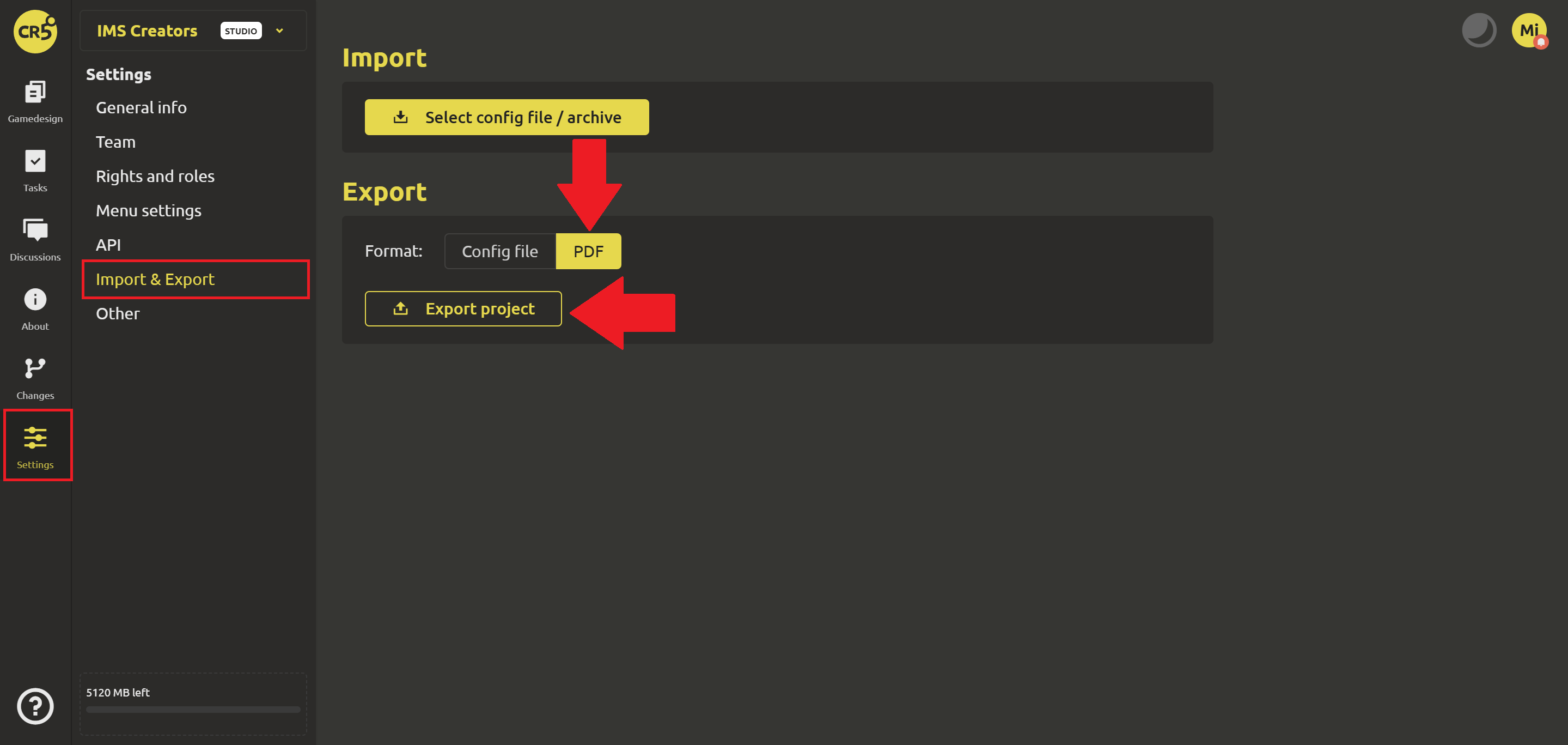Open General info settings
Screen dimensions: 1568x745
point(141,107)
